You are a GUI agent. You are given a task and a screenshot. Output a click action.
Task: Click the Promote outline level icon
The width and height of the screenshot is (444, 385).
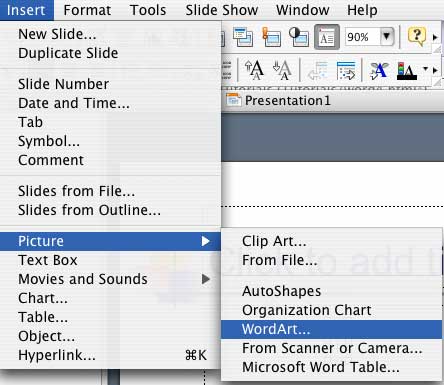[317, 70]
